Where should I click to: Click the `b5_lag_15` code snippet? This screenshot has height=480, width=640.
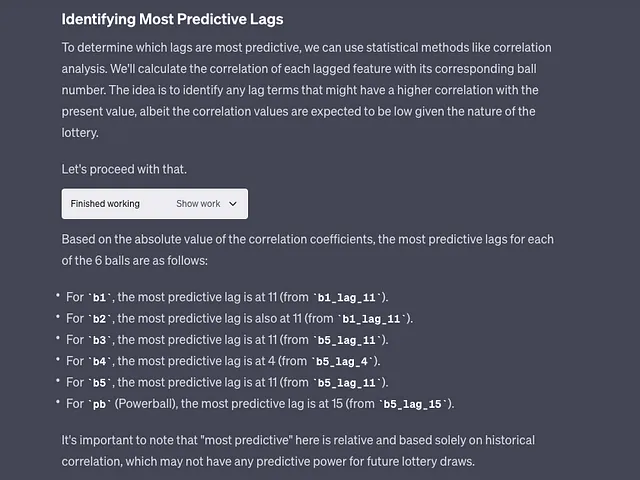[x=413, y=404]
